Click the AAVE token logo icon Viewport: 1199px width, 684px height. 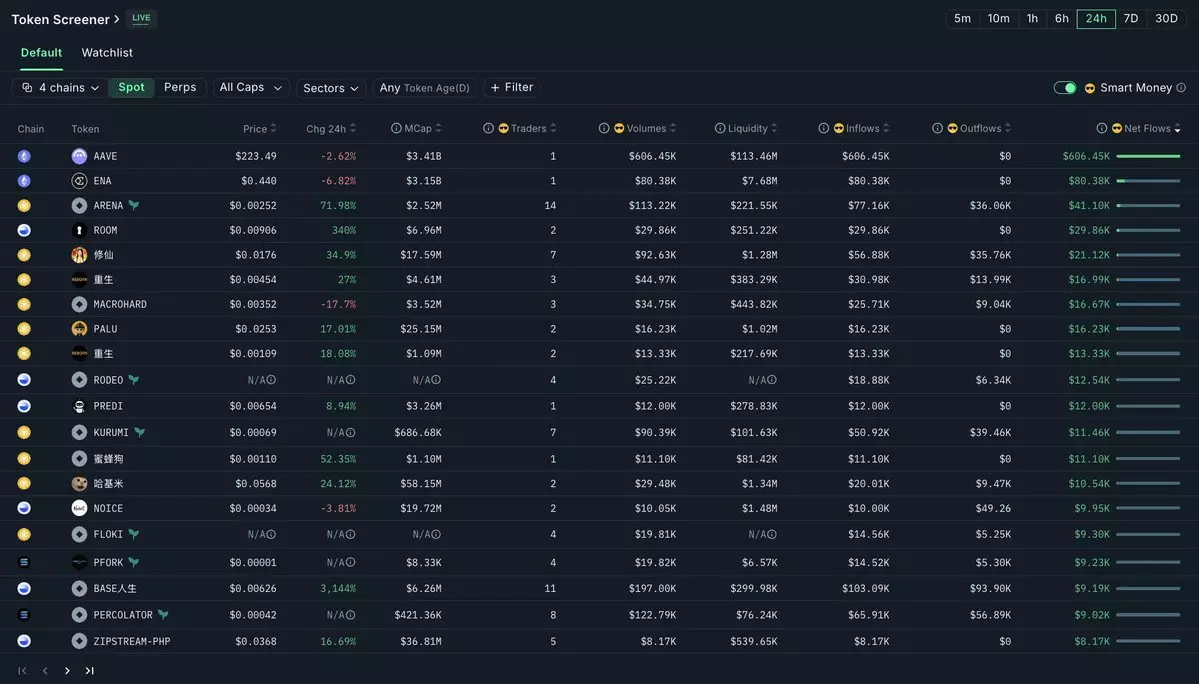tap(79, 156)
